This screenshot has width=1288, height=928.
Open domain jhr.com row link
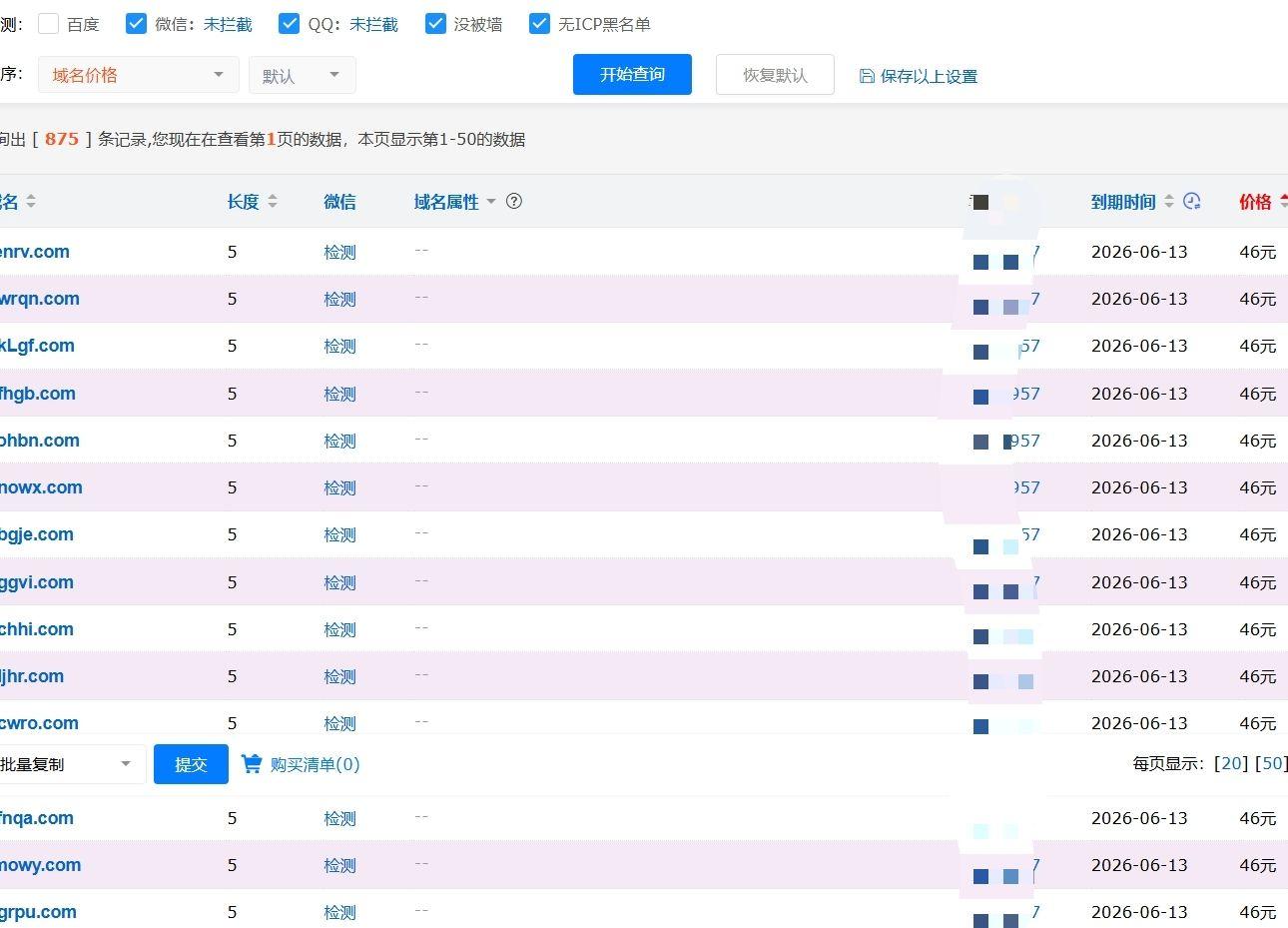[x=32, y=676]
